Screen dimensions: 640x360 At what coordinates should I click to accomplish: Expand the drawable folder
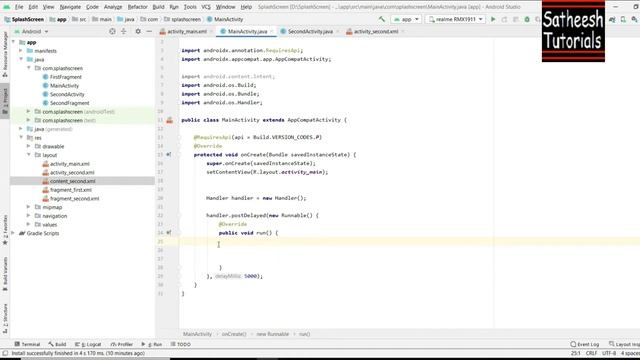pos(28,146)
